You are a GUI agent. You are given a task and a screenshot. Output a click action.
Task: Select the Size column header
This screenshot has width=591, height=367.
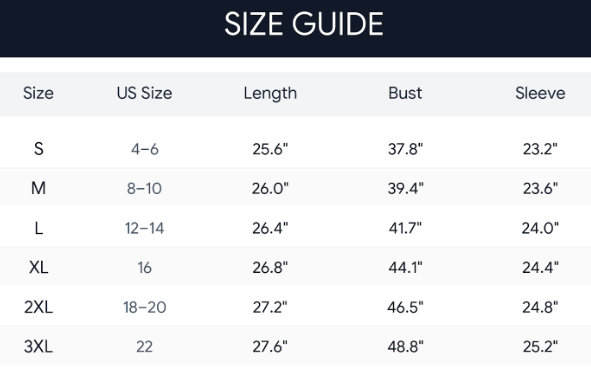[38, 93]
